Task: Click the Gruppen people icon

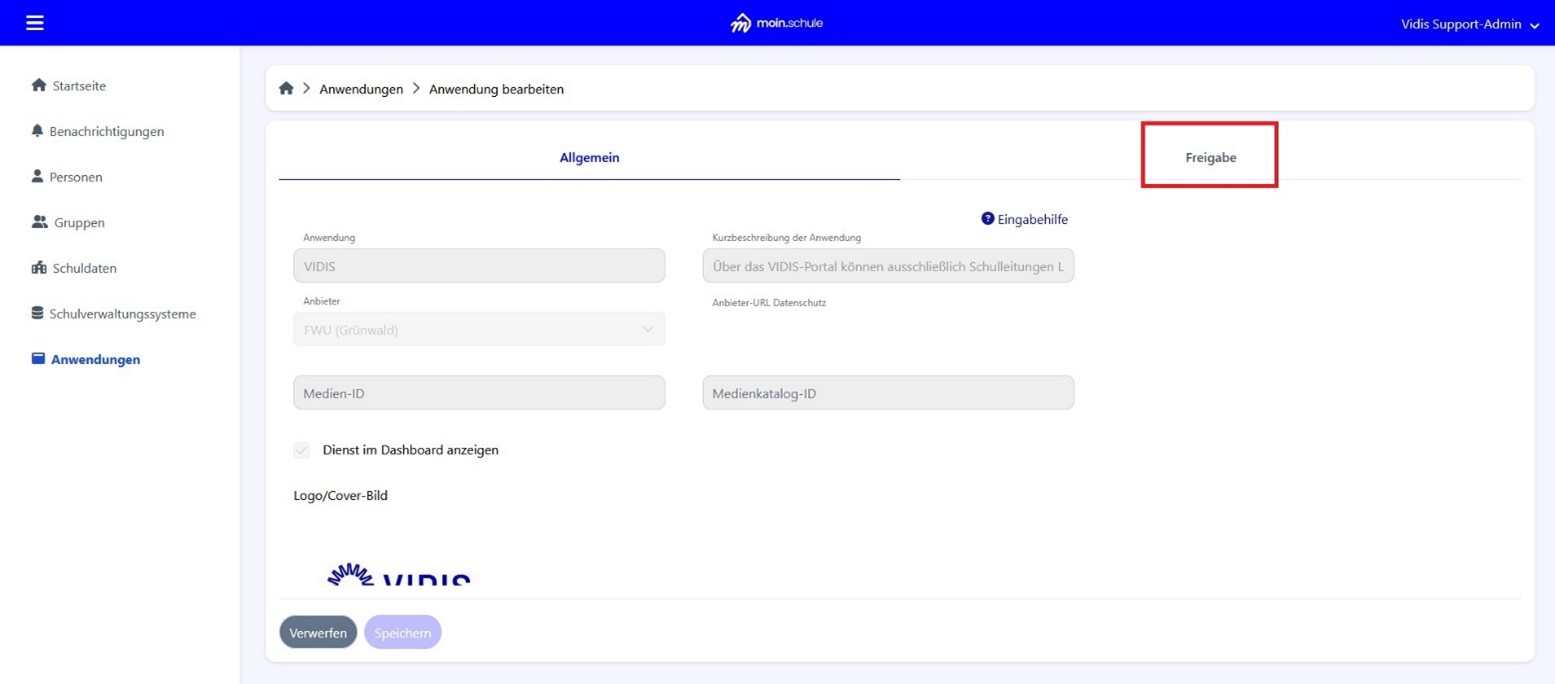Action: (x=39, y=223)
